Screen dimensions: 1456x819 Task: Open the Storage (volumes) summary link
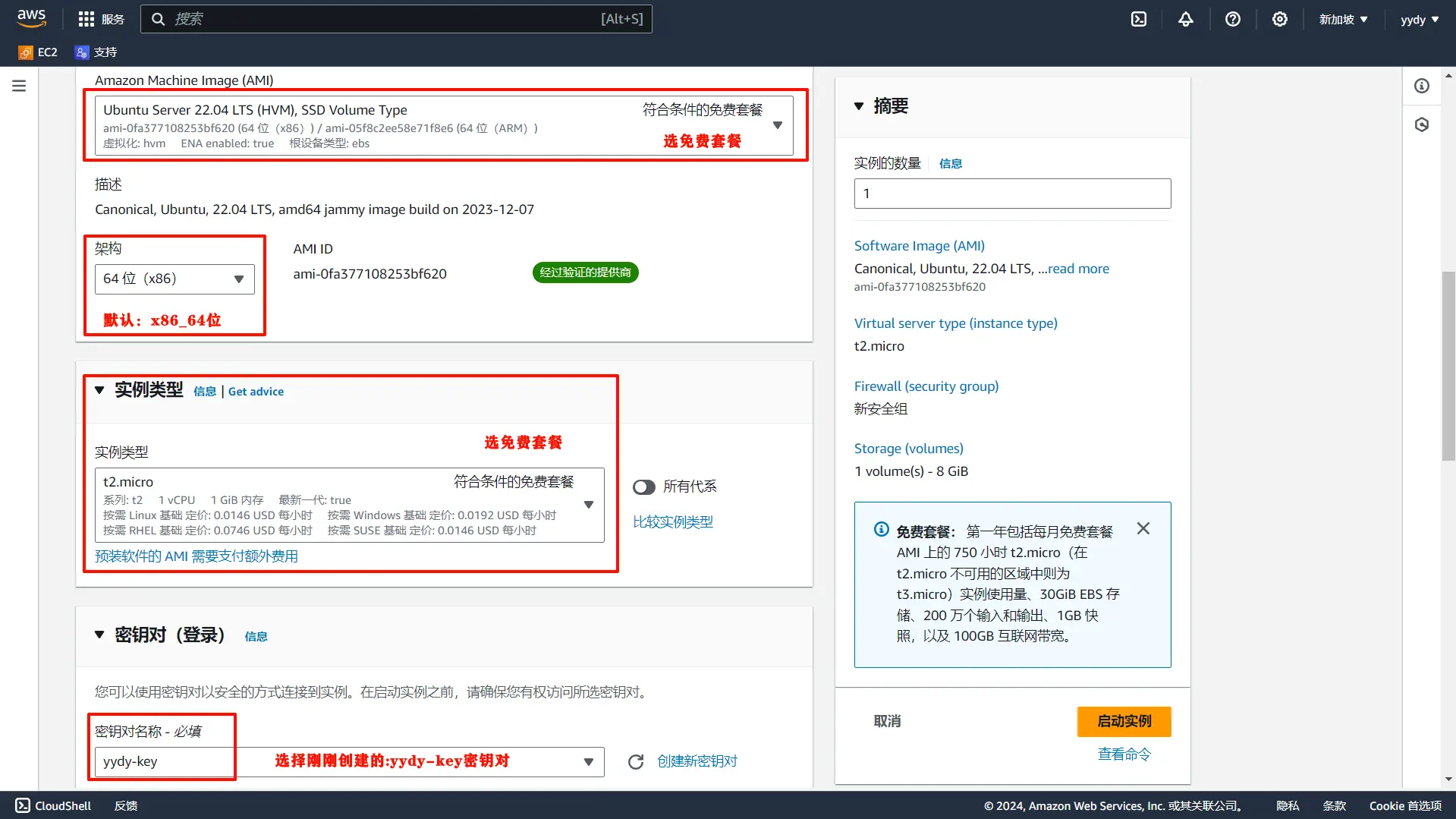(909, 449)
